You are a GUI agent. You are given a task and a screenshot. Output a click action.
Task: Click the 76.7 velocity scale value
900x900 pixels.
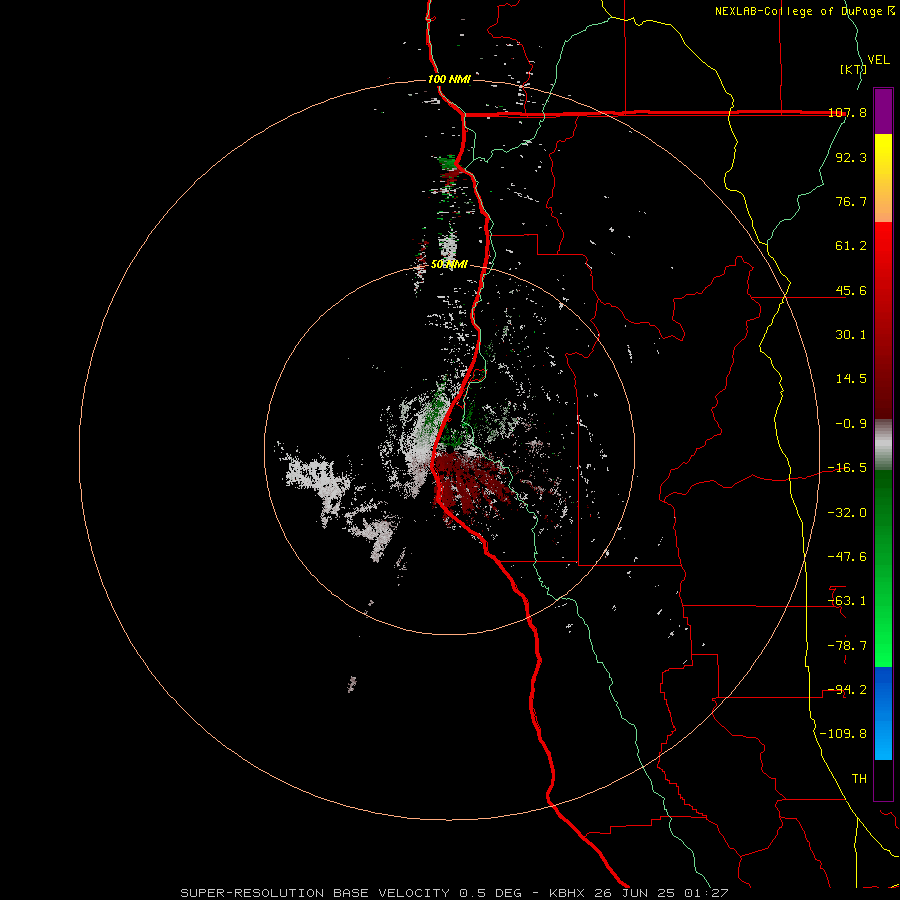tap(851, 201)
